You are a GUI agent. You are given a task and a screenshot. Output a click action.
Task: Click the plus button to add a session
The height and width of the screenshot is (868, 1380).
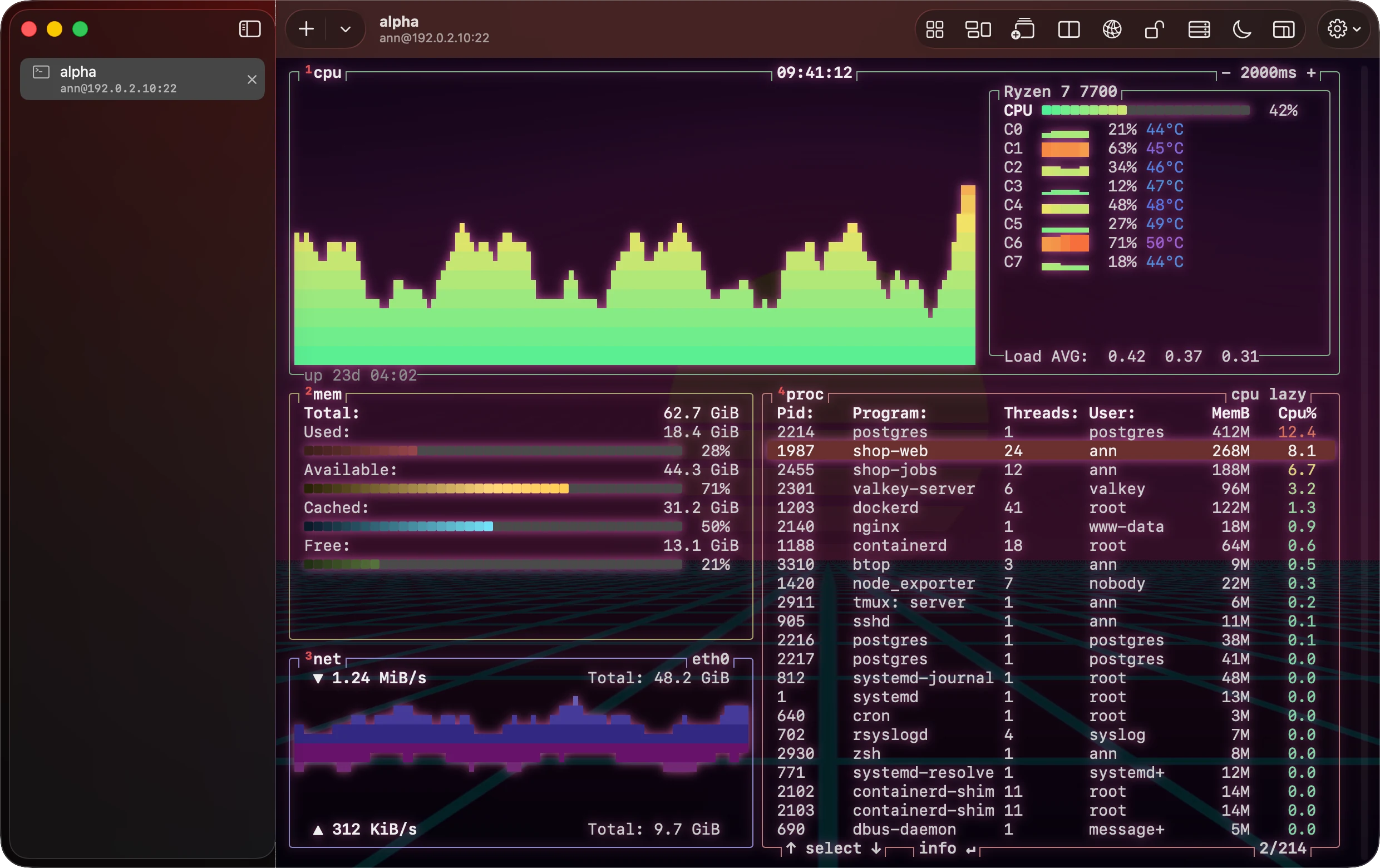pos(307,29)
